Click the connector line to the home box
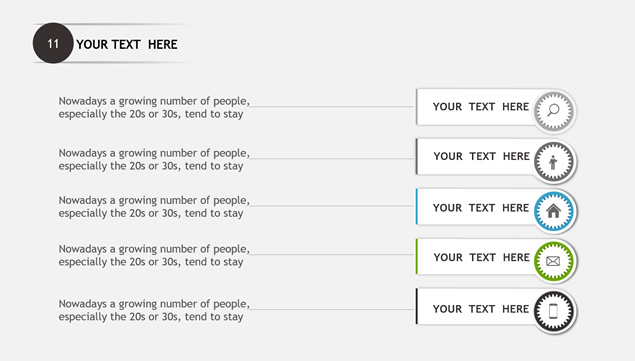This screenshot has height=361, width=635. (x=331, y=206)
